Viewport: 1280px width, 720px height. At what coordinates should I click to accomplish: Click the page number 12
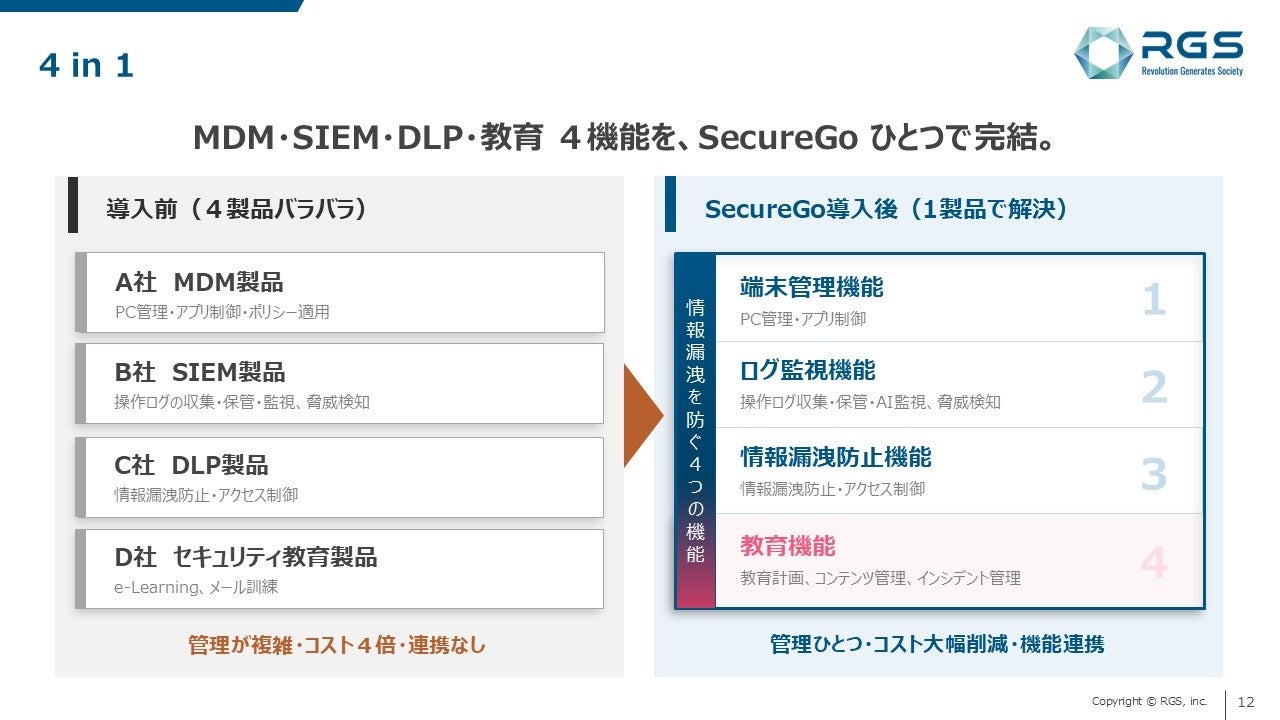(x=1247, y=701)
